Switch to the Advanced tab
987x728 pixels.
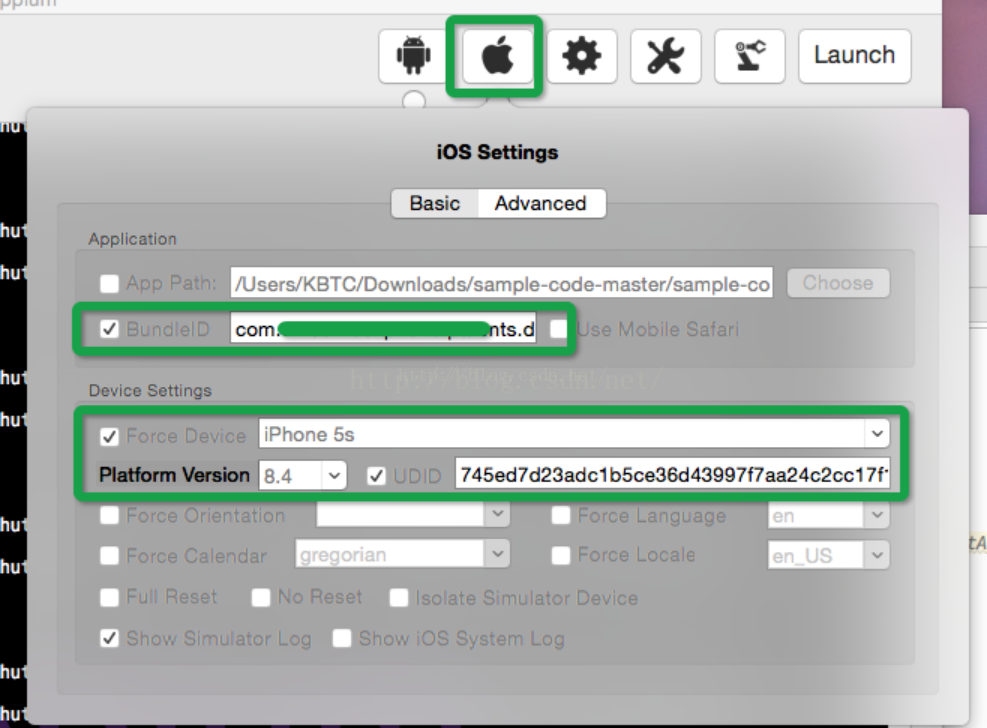click(541, 203)
